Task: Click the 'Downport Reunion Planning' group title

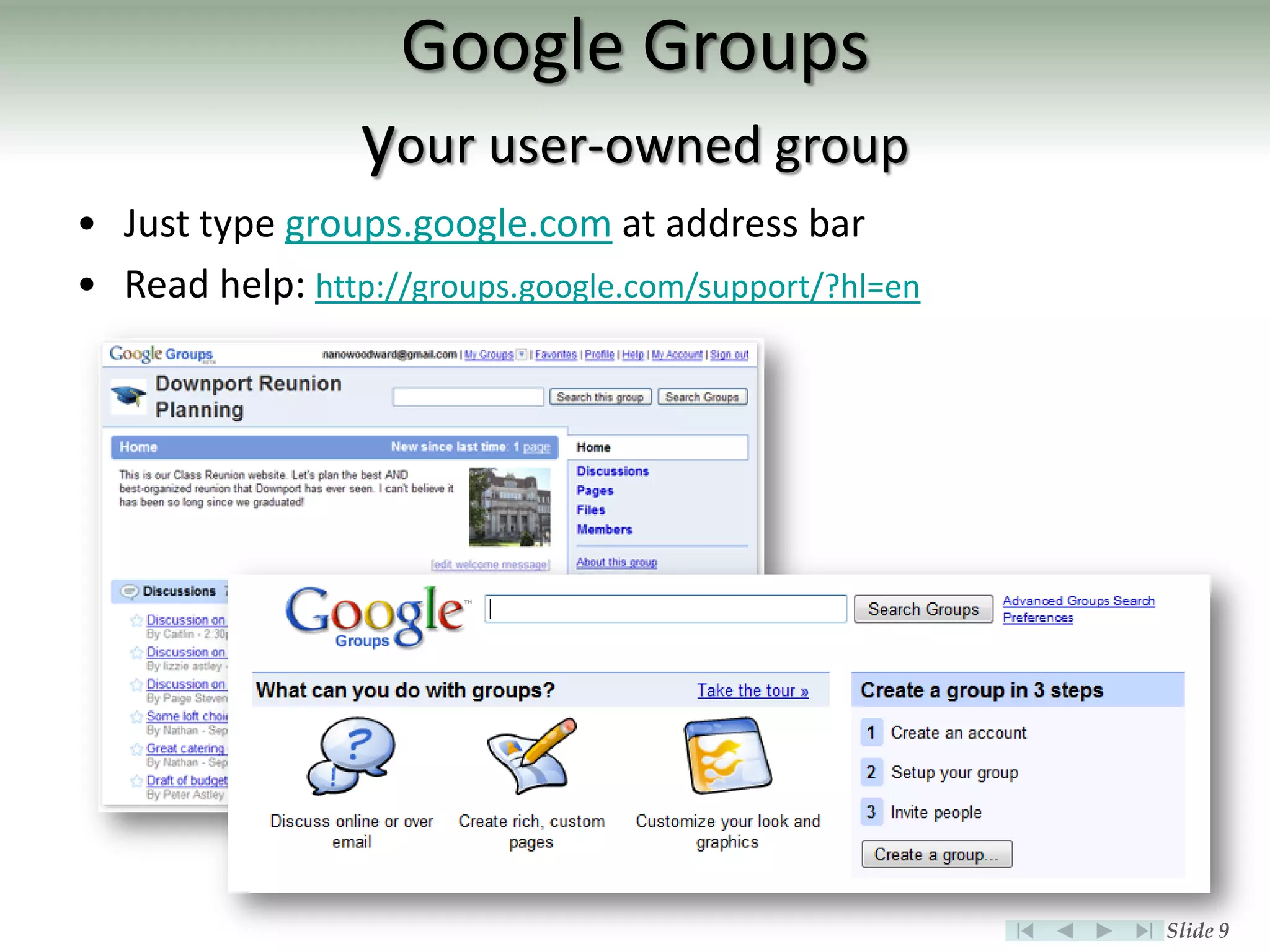Action: [x=248, y=397]
